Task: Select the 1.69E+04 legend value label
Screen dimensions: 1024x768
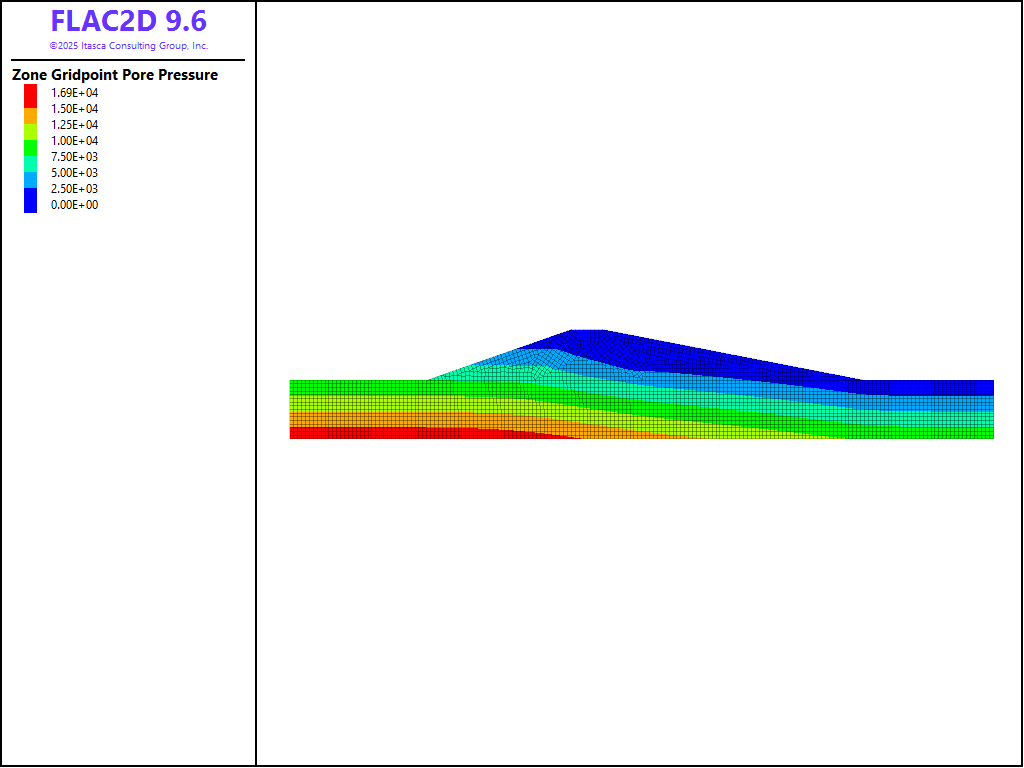Action: (x=75, y=93)
